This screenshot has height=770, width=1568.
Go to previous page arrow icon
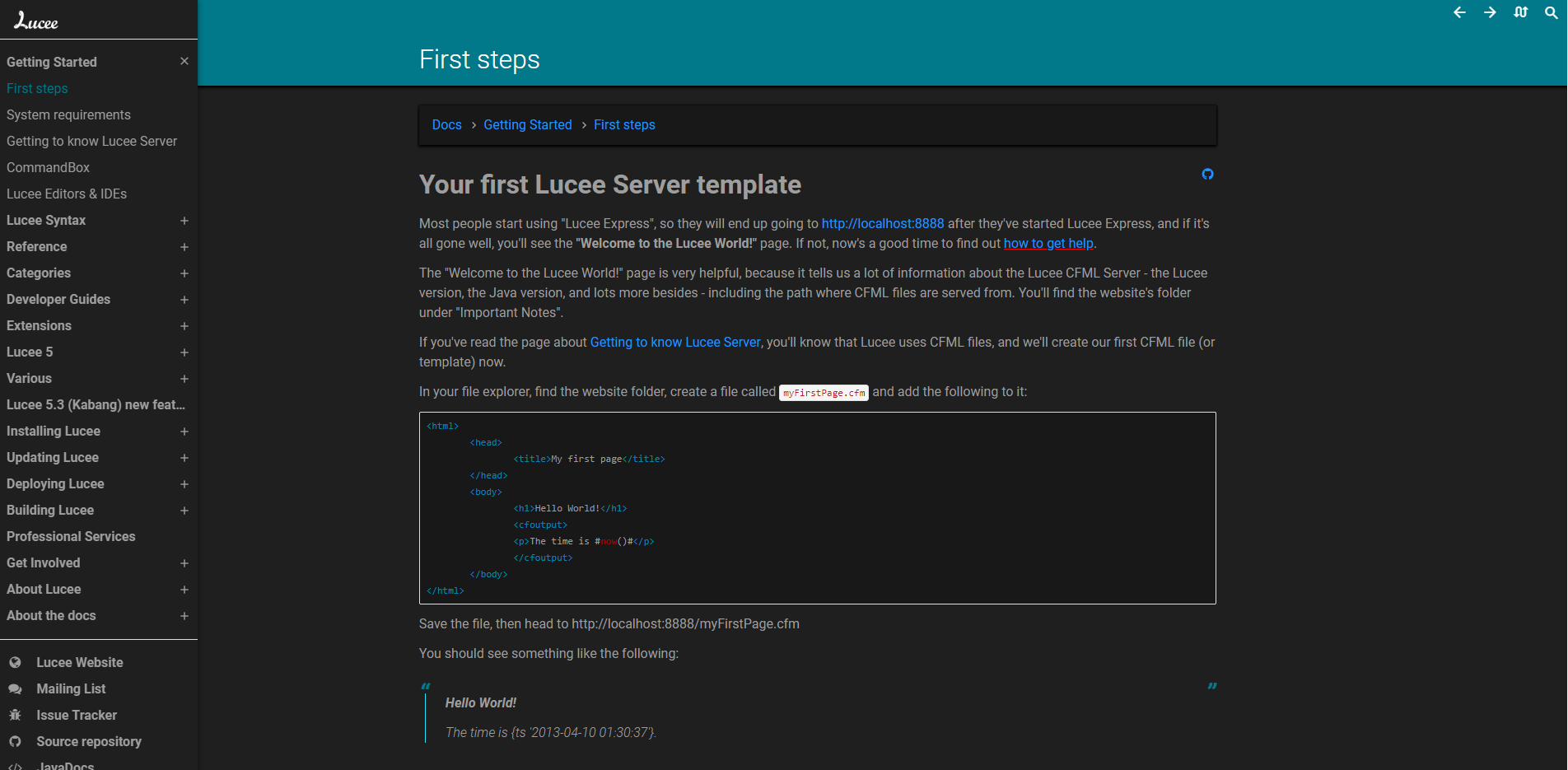tap(1459, 12)
